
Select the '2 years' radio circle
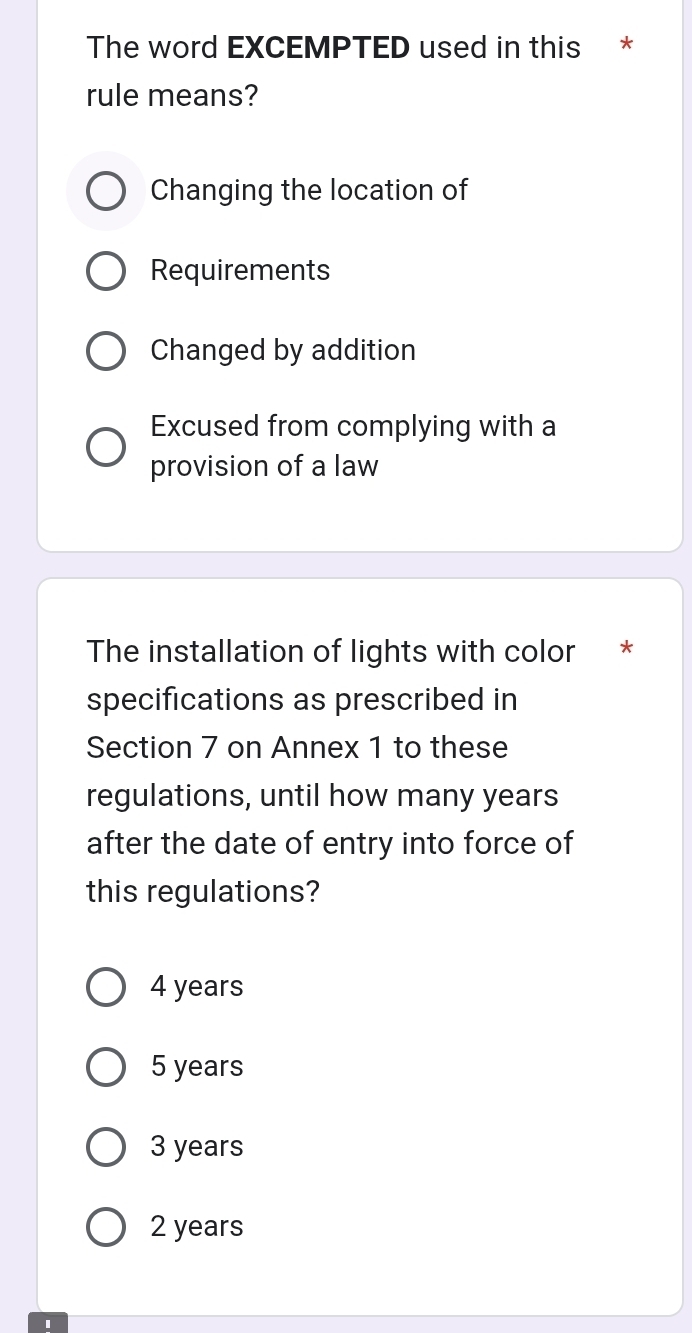click(106, 1227)
